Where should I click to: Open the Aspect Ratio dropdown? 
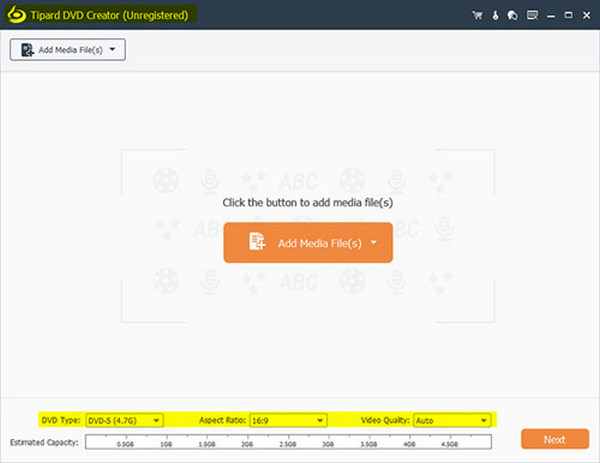[x=288, y=420]
